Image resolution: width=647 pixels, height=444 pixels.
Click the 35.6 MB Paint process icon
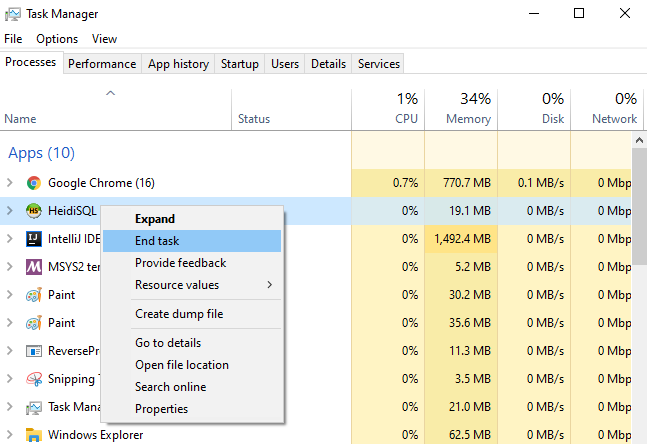(x=34, y=323)
